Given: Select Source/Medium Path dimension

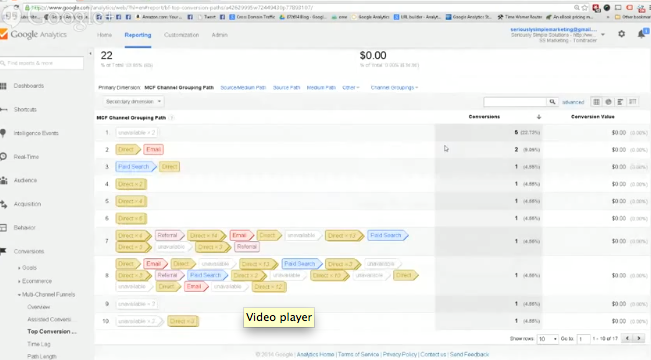Looking at the screenshot, I should 243,88.
